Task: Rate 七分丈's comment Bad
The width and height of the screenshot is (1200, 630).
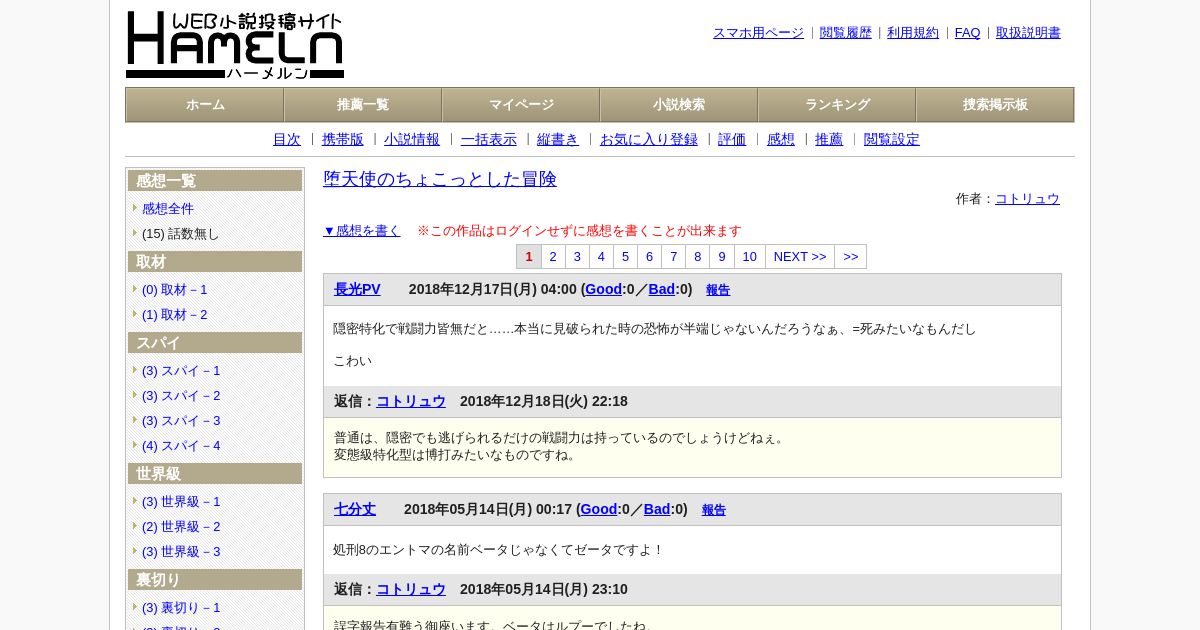Action: coord(657,509)
